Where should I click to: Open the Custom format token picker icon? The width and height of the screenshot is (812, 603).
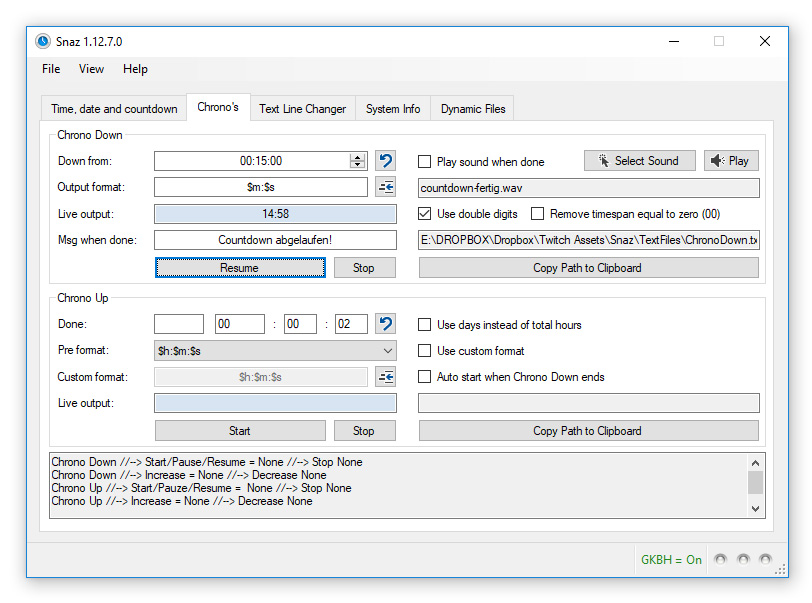[x=385, y=377]
